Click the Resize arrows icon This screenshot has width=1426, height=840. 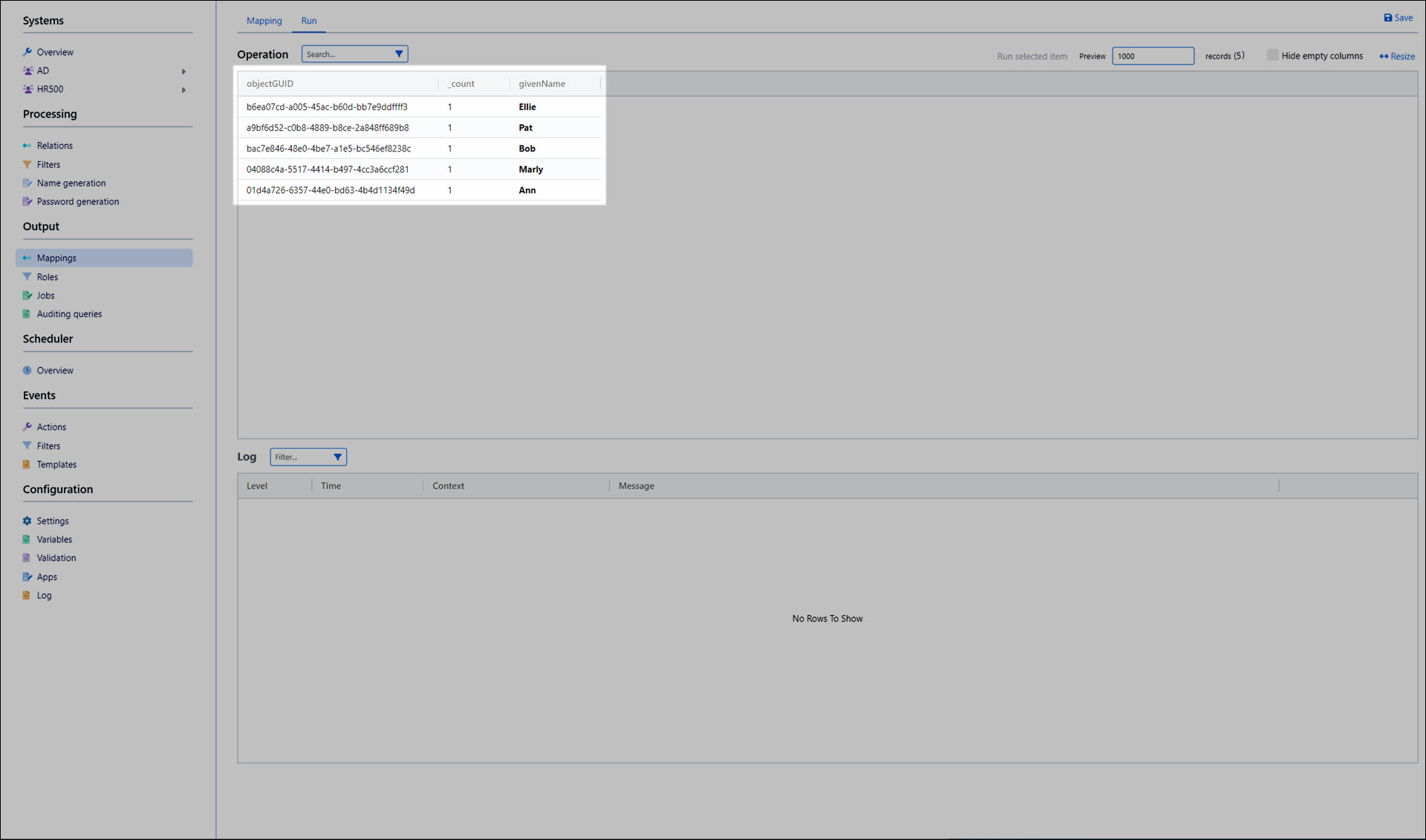1384,56
